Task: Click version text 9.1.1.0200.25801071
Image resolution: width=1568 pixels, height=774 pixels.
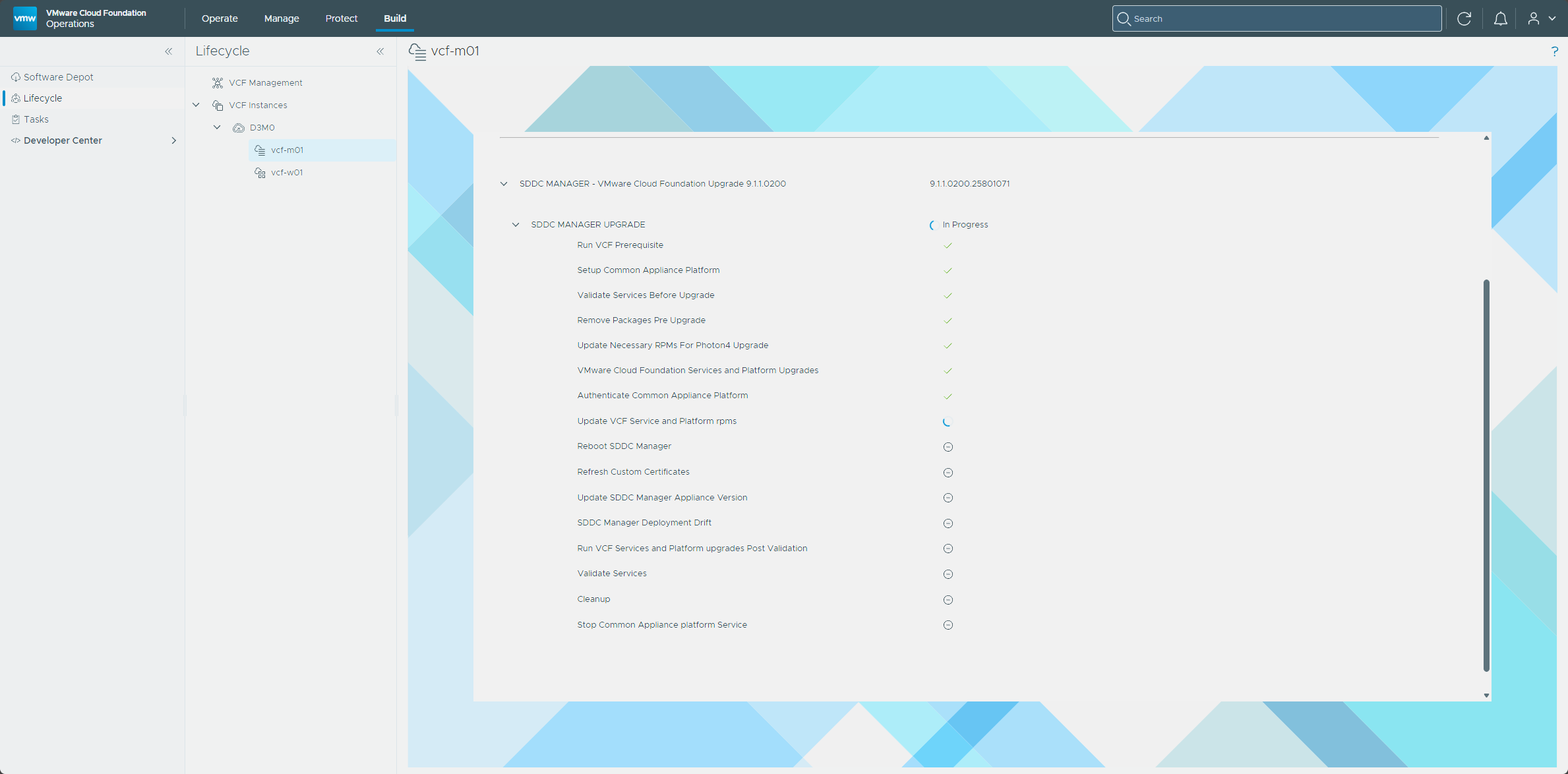Action: tap(969, 184)
